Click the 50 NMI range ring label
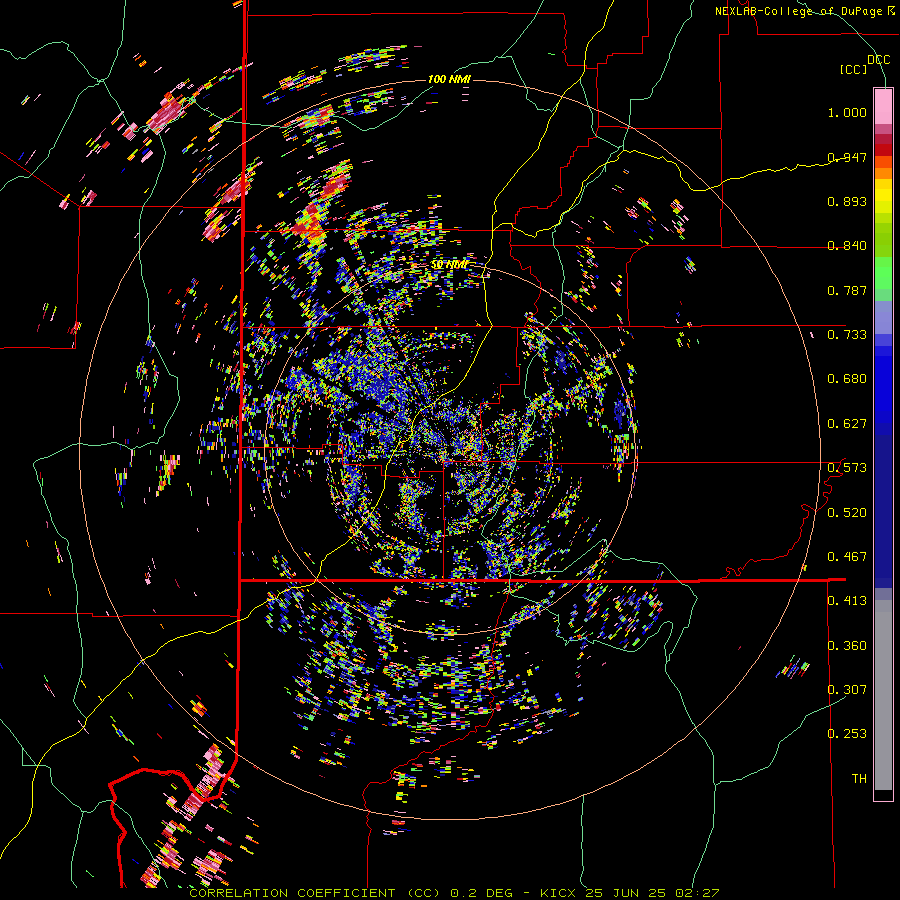The height and width of the screenshot is (900, 900). (449, 265)
